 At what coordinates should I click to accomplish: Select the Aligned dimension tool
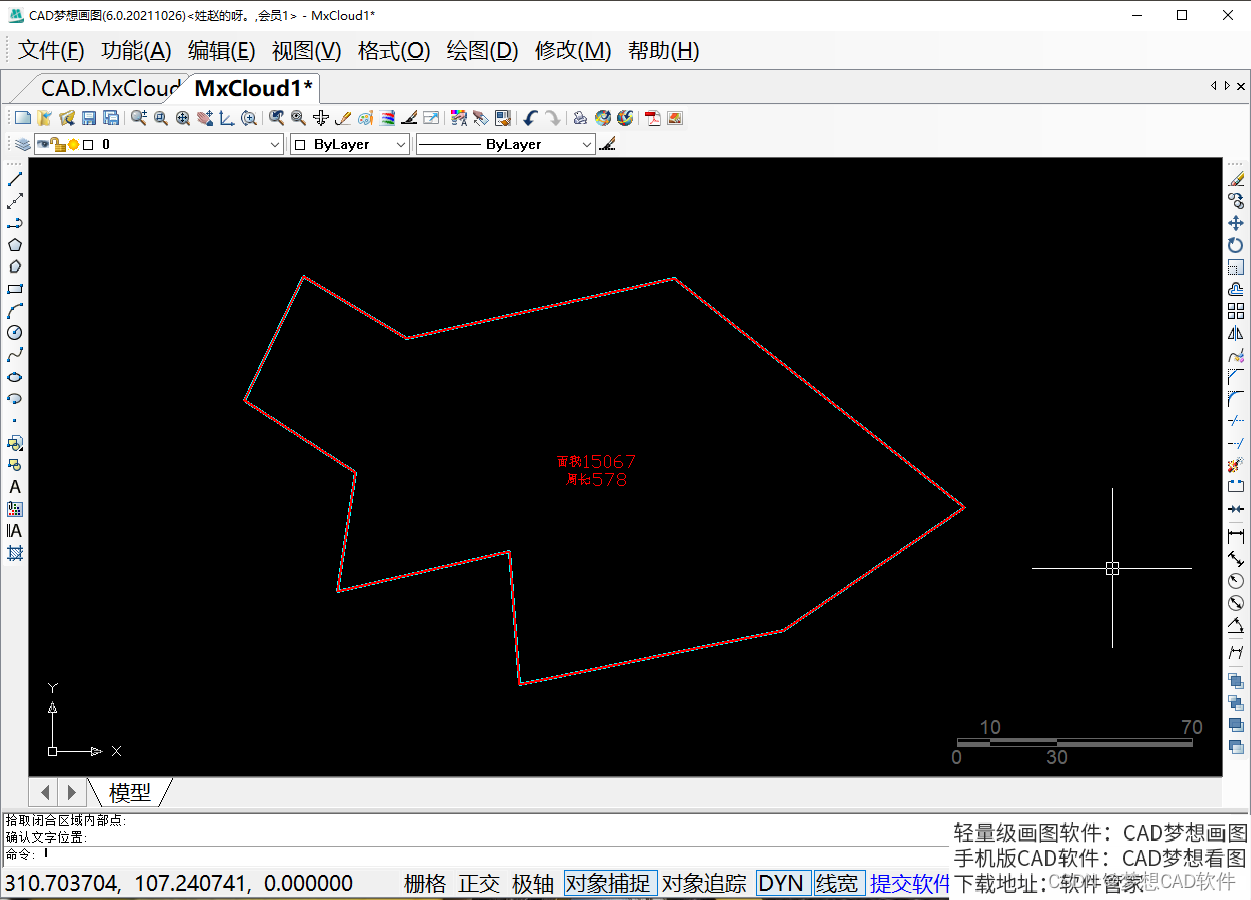[x=1236, y=558]
